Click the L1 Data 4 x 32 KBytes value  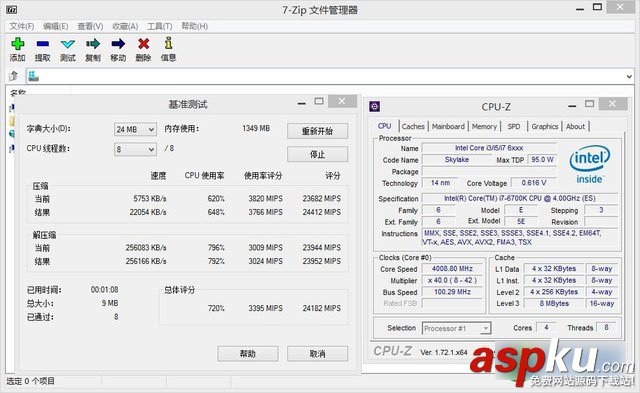pyautogui.click(x=554, y=269)
